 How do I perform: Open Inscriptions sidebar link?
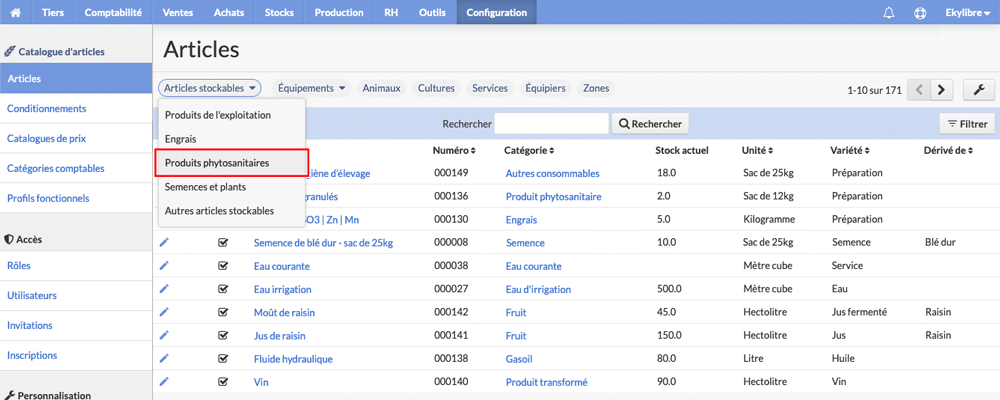tap(76, 355)
